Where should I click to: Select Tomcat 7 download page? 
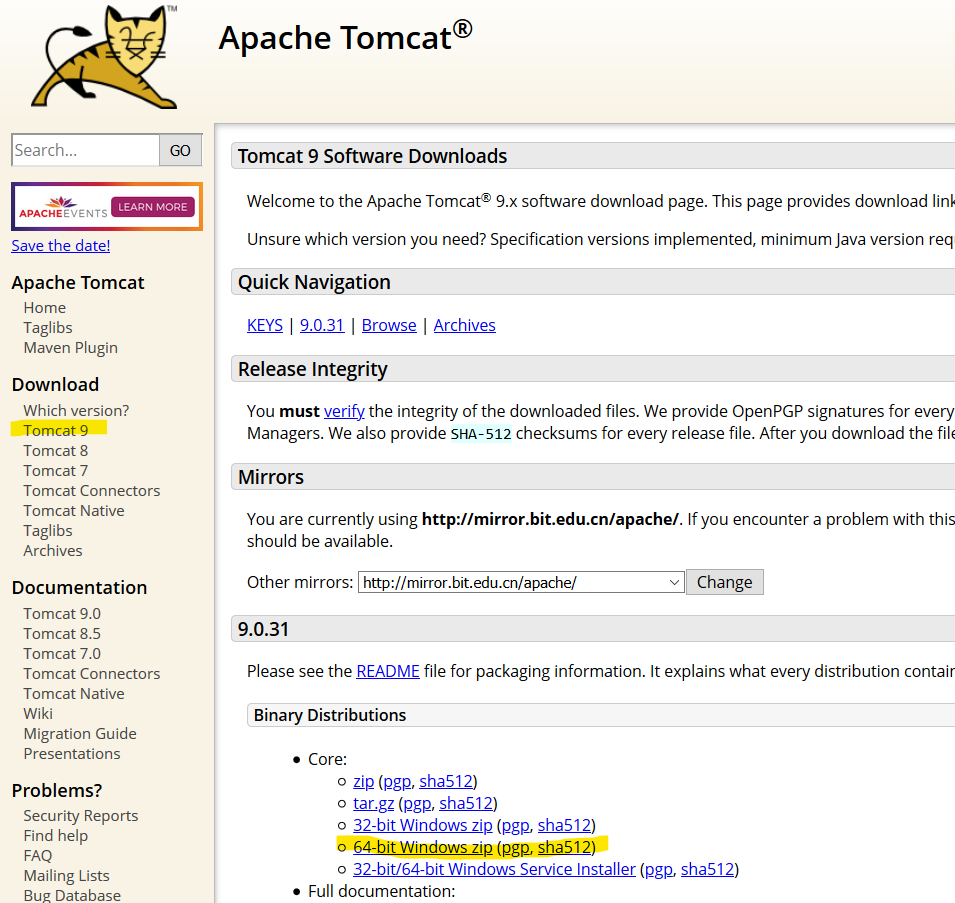coord(56,471)
